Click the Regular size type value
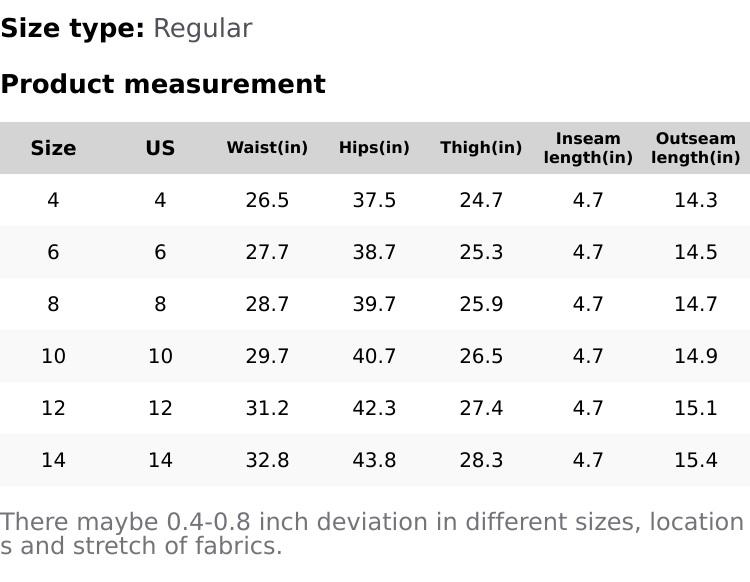Viewport: 750px width, 582px height. 202,29
